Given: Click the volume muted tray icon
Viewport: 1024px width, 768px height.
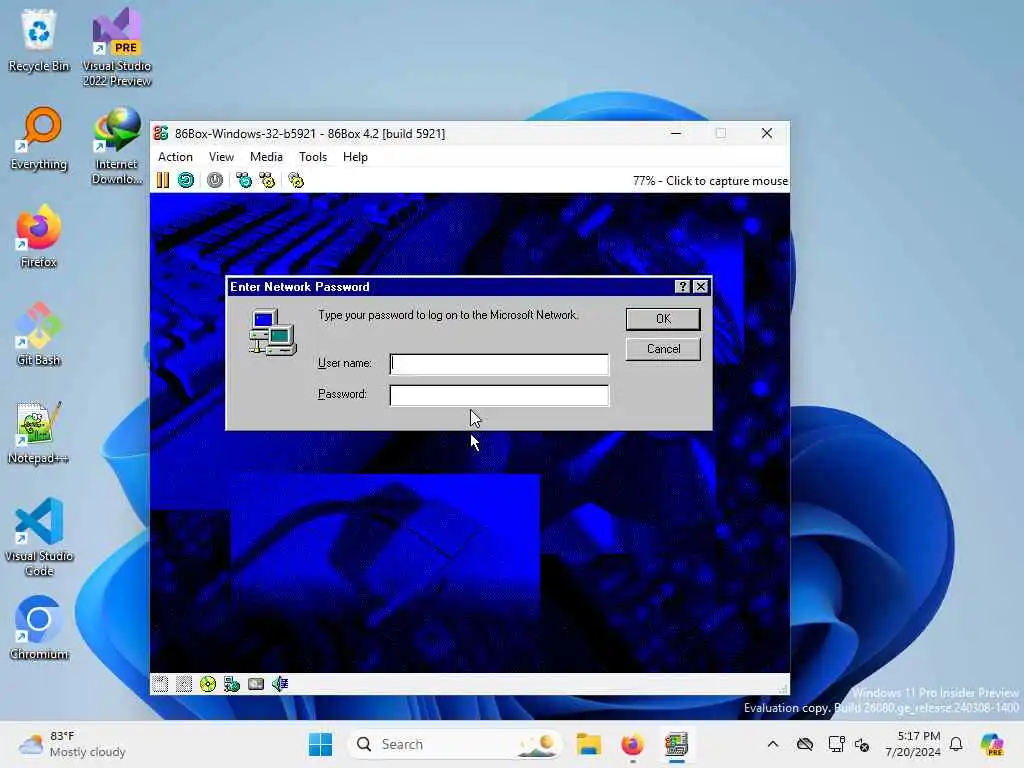Looking at the screenshot, I should point(862,744).
